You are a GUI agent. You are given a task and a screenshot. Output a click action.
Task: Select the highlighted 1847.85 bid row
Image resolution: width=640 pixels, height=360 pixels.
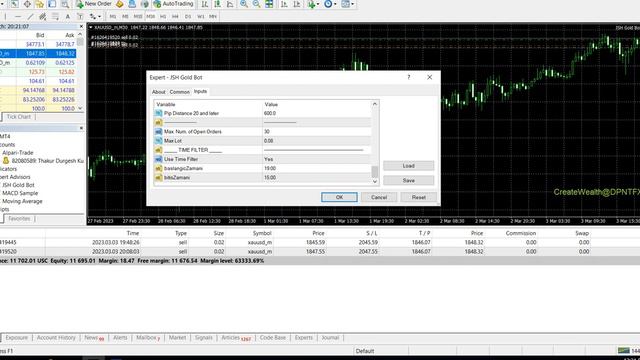(38, 53)
